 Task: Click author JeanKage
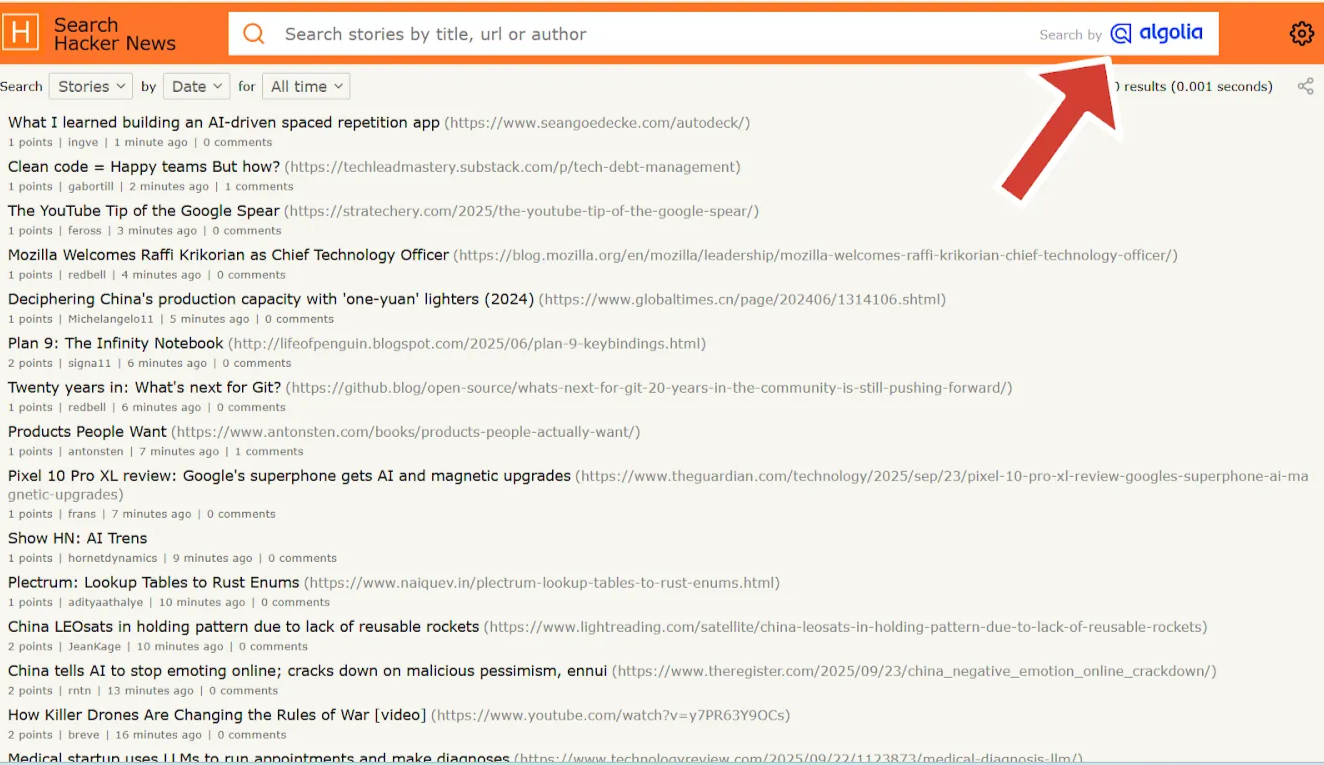(94, 646)
